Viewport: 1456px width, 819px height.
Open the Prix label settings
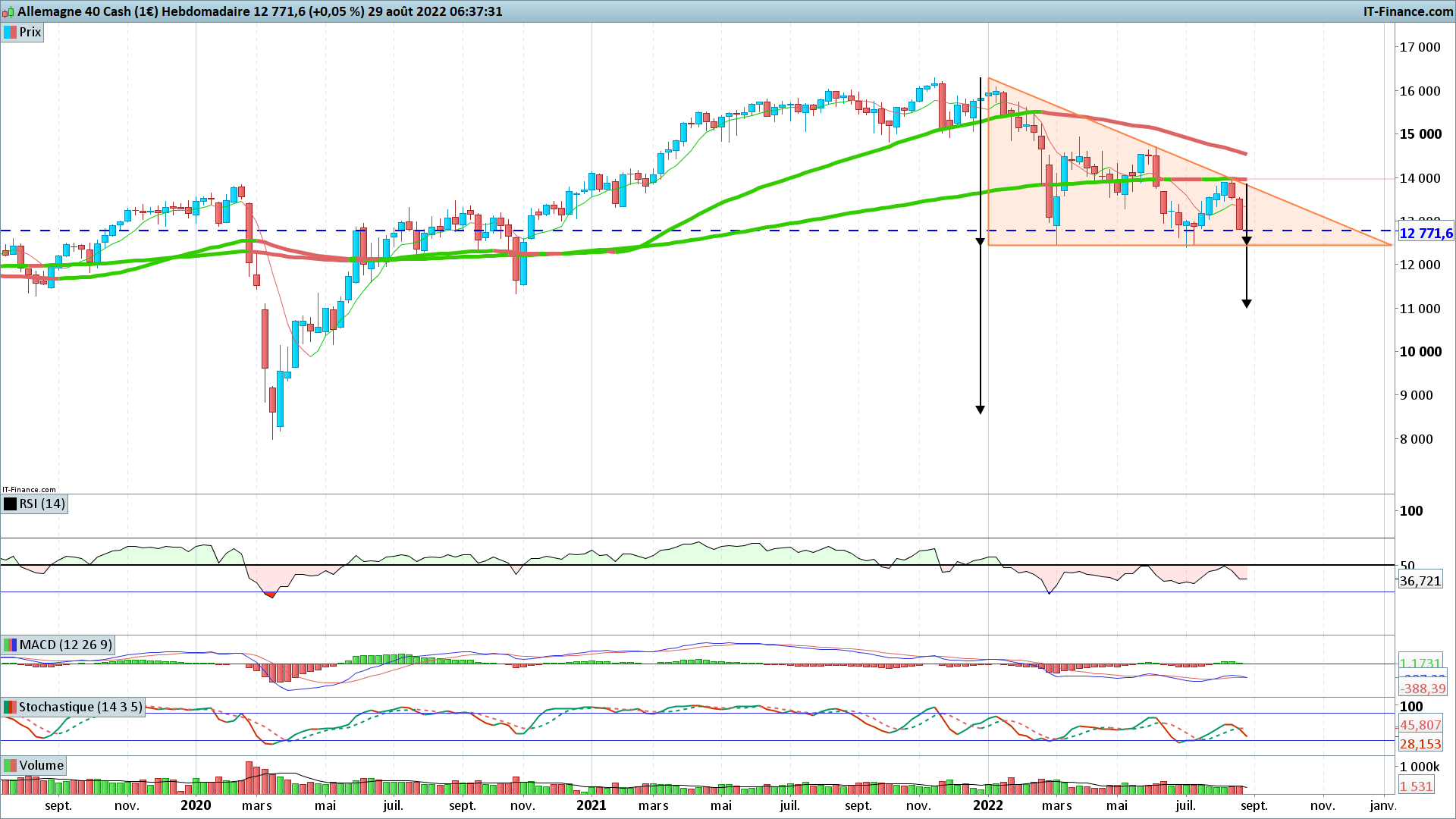pos(30,32)
